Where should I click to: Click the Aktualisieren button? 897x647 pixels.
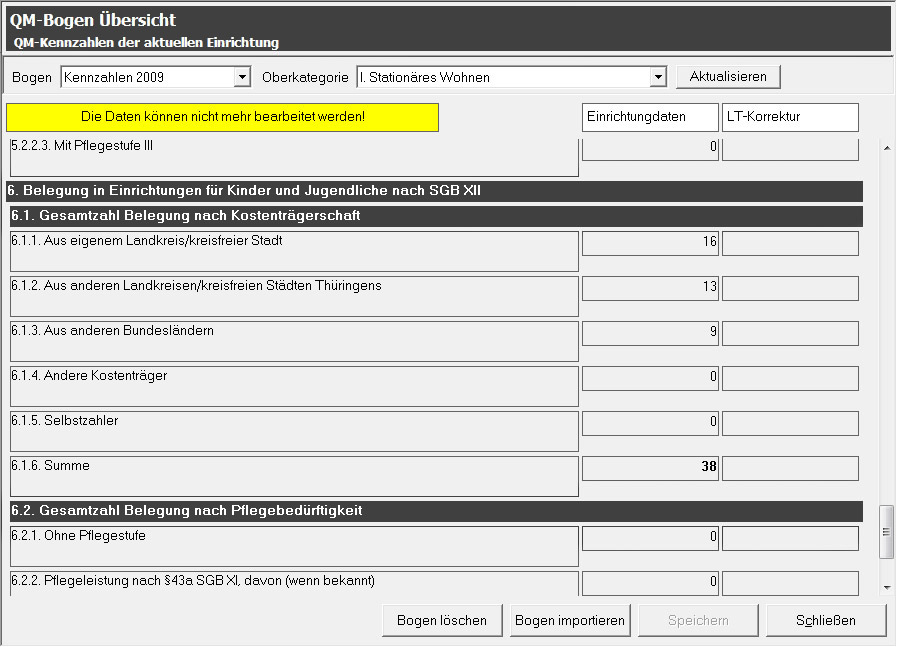click(728, 77)
